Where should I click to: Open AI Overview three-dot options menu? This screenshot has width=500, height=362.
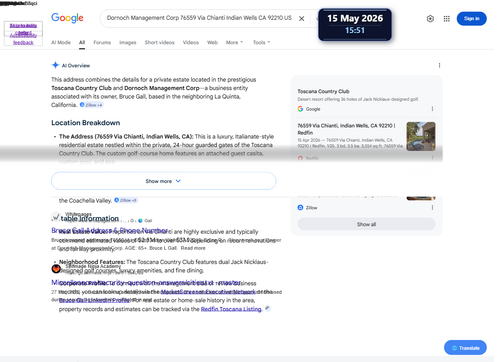[439, 65]
